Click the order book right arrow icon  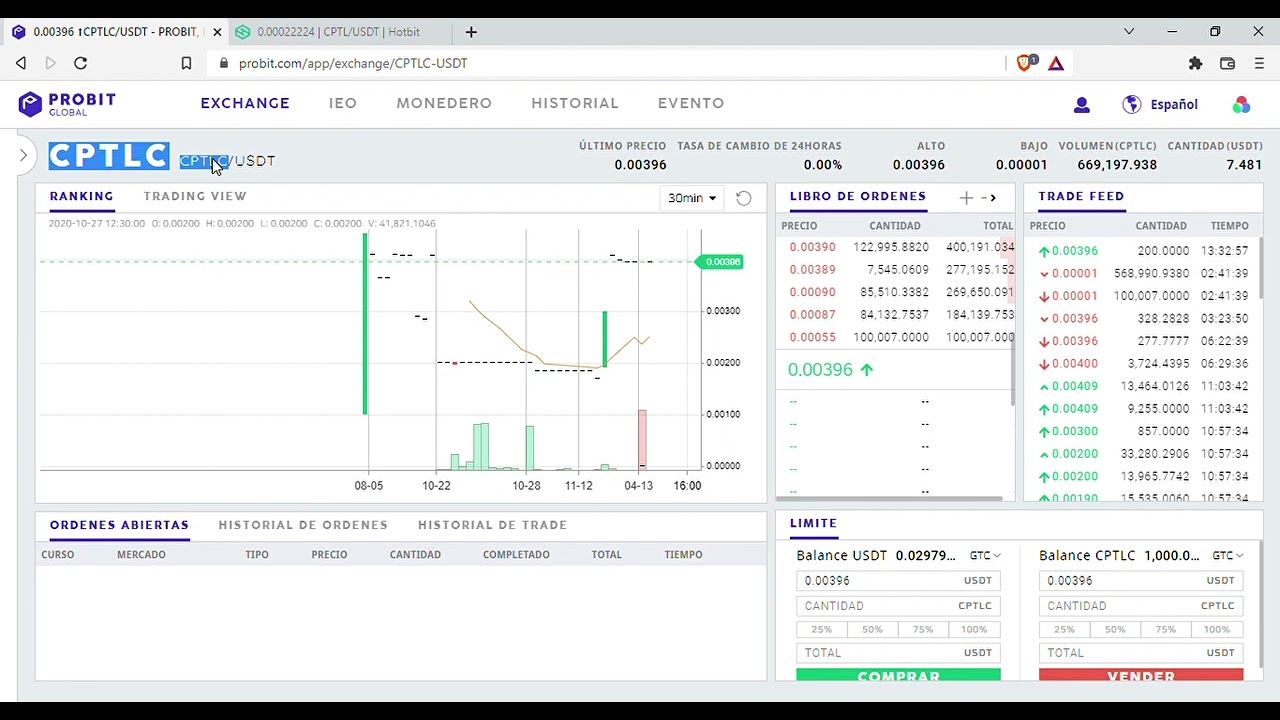993,198
